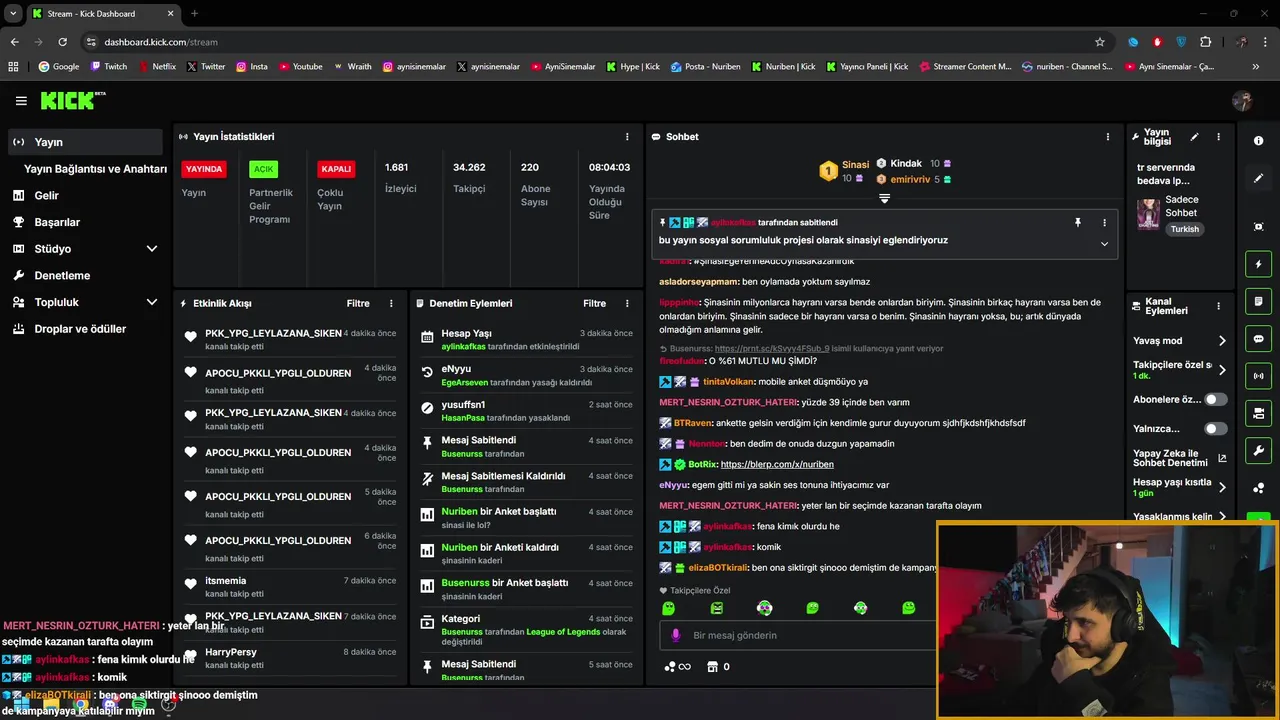The height and width of the screenshot is (720, 1280).
Task: Open Takipçilere özel settings arrow
Action: (x=1222, y=370)
